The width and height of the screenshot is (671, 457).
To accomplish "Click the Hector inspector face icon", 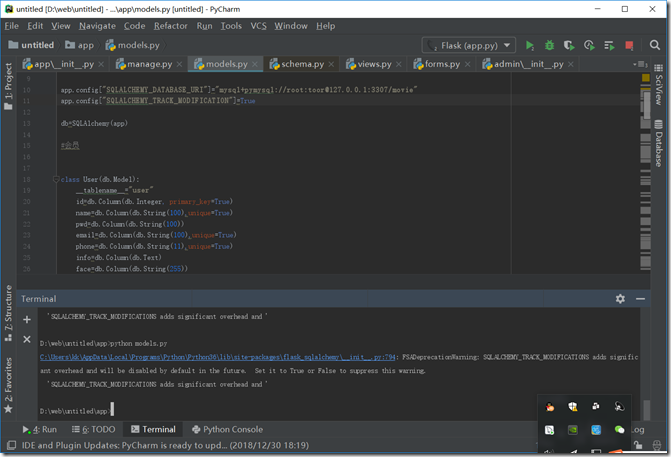I will [x=657, y=445].
